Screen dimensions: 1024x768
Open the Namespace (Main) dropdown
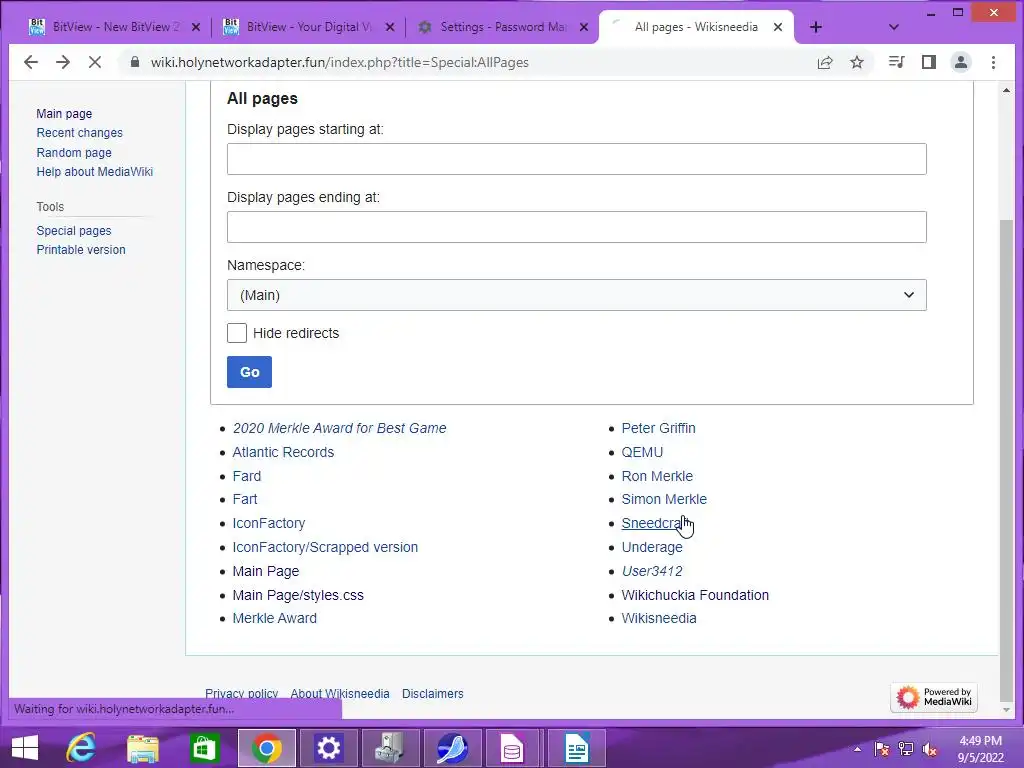[577, 295]
